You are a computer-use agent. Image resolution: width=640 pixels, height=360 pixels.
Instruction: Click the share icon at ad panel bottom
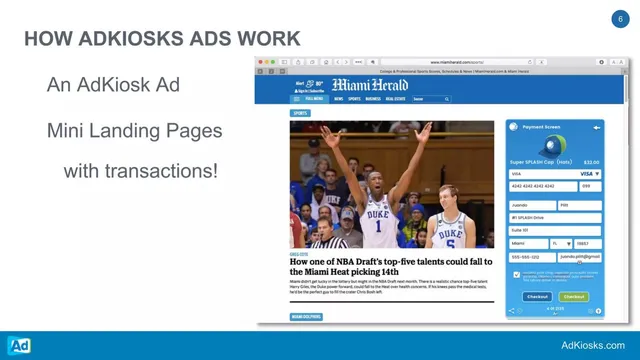[511, 311]
